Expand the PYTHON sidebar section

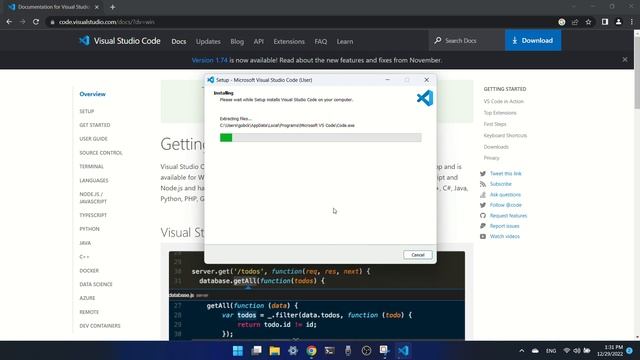[x=89, y=229]
